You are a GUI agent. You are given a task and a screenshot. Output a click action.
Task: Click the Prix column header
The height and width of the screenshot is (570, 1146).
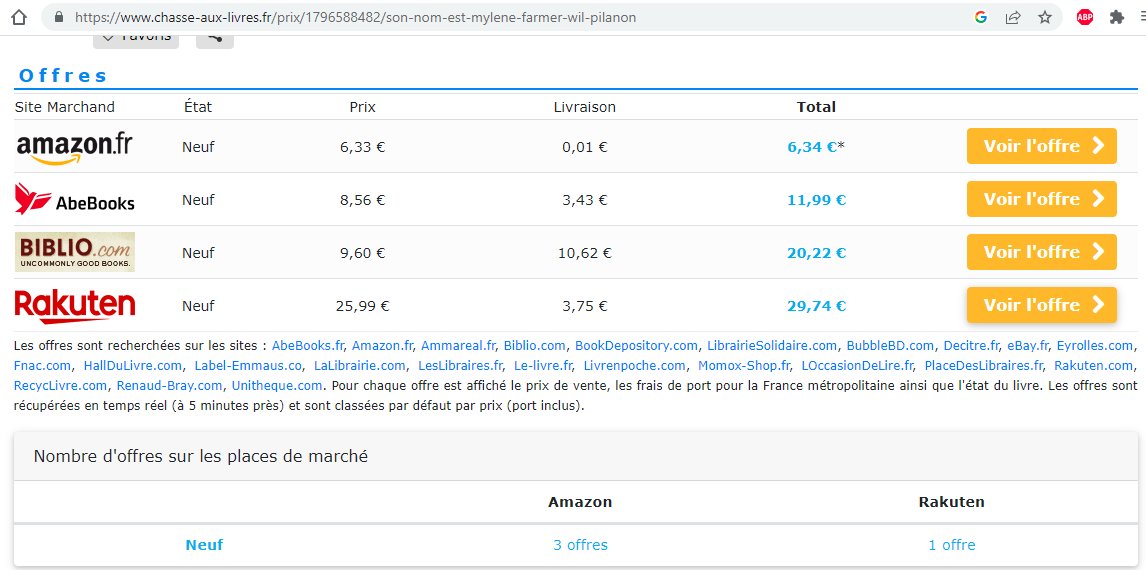tap(363, 107)
